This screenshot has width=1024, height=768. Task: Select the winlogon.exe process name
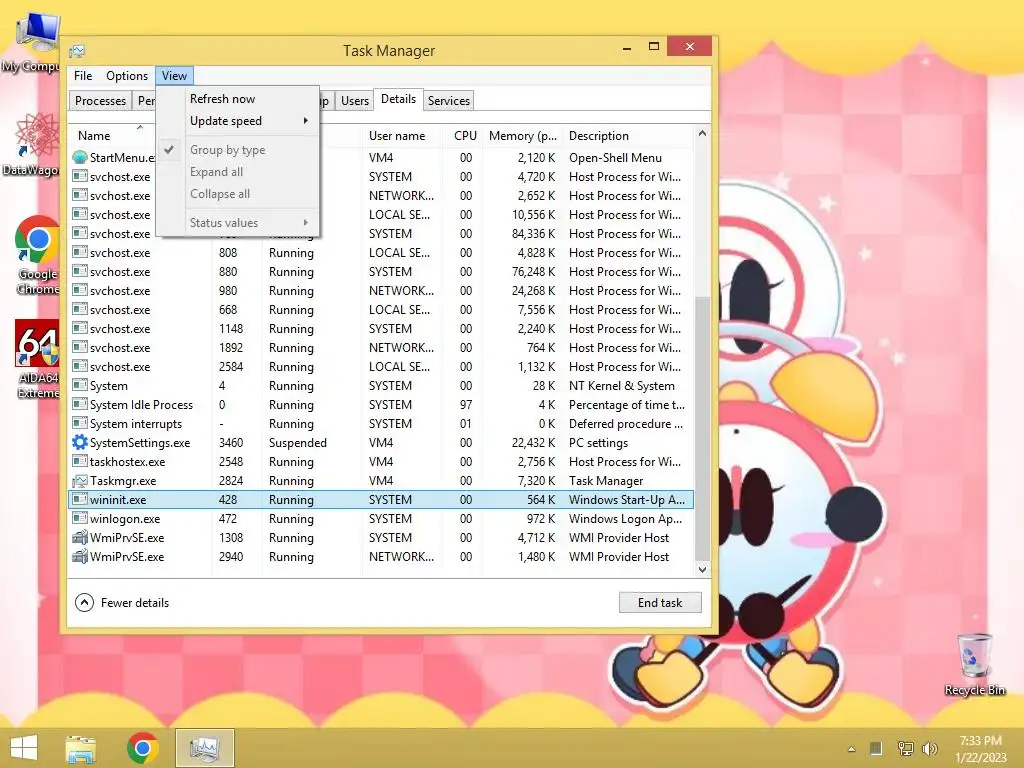point(125,519)
